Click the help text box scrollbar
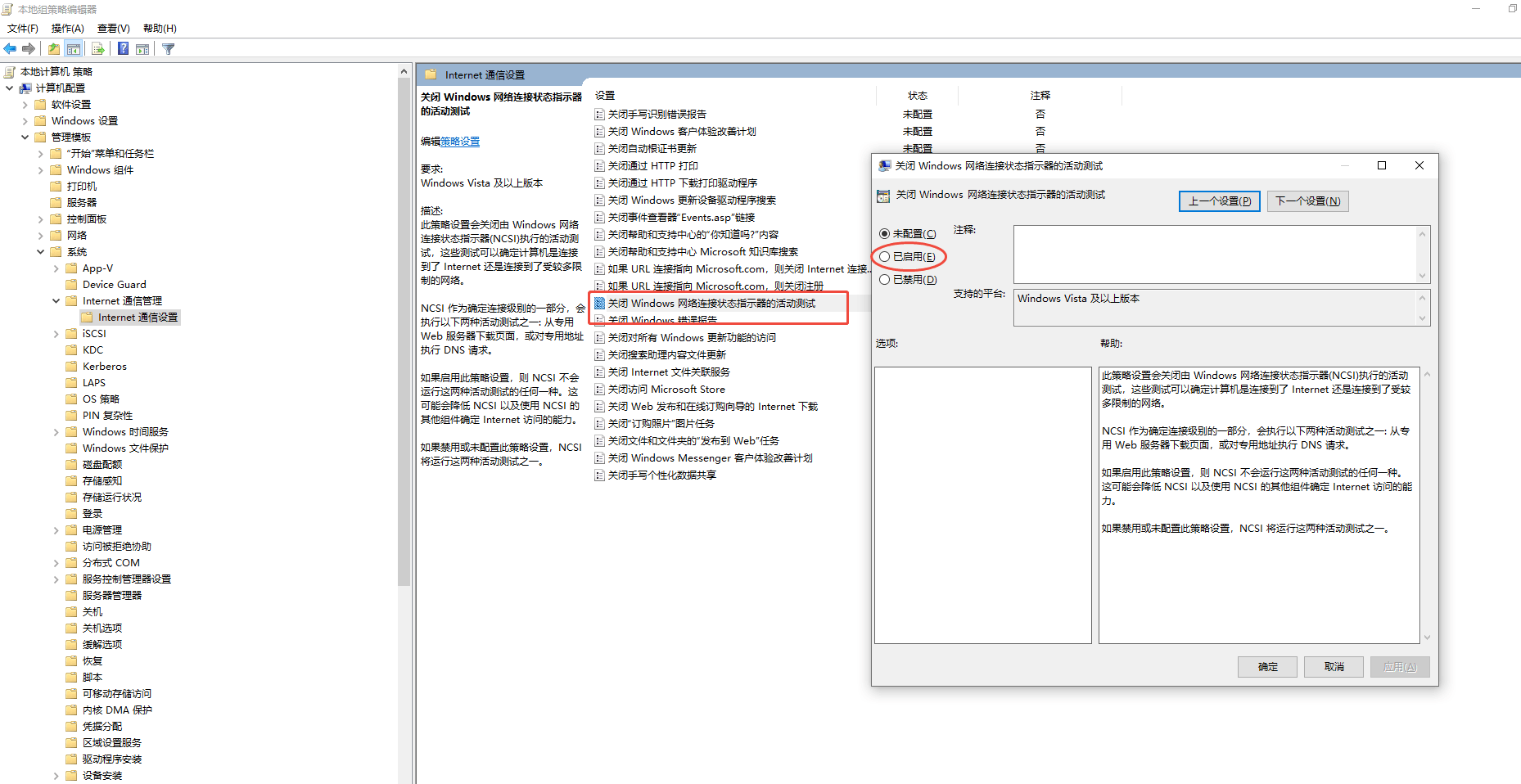Image resolution: width=1521 pixels, height=784 pixels. pos(1427,506)
